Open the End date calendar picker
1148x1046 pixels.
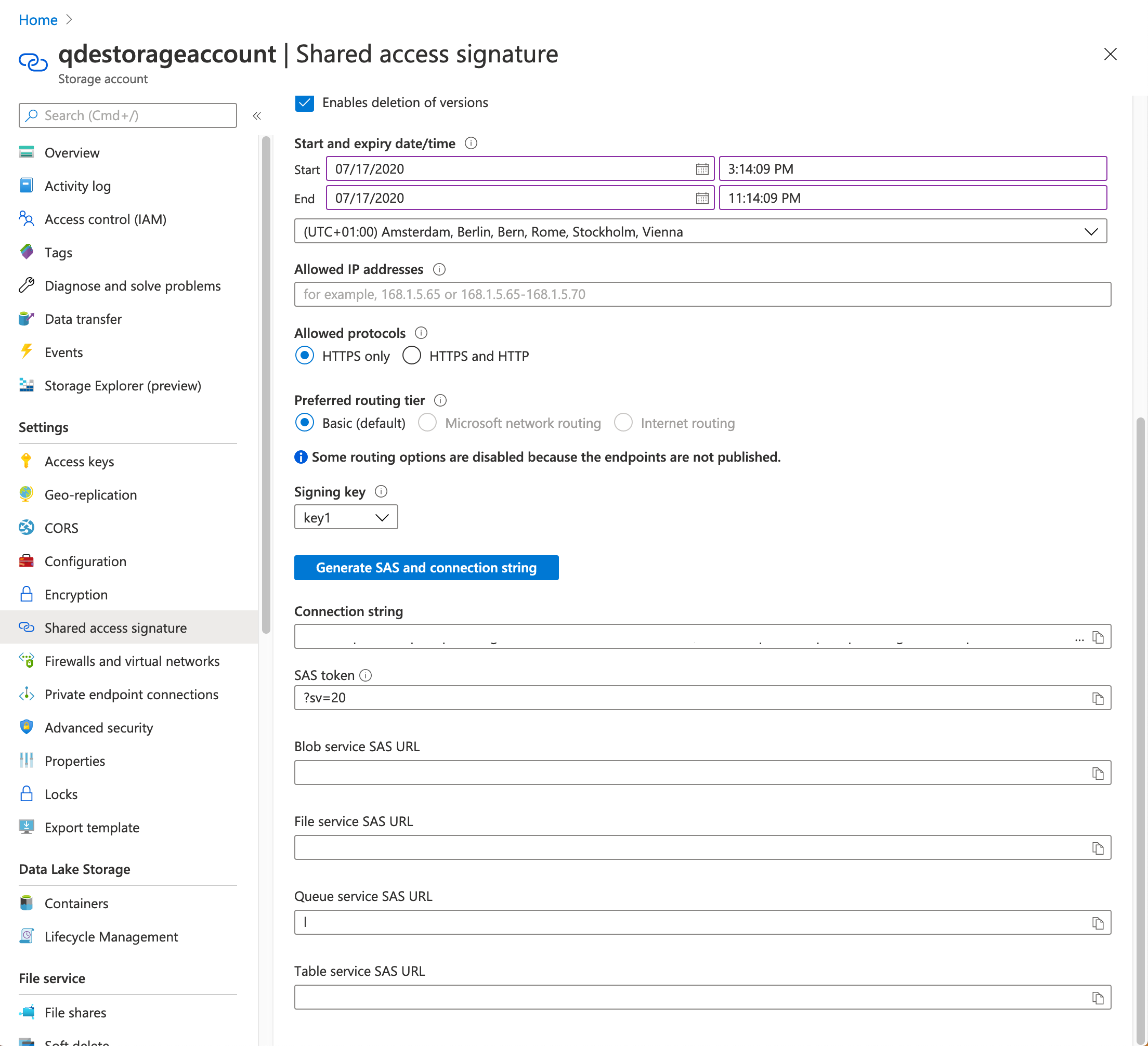[701, 198]
